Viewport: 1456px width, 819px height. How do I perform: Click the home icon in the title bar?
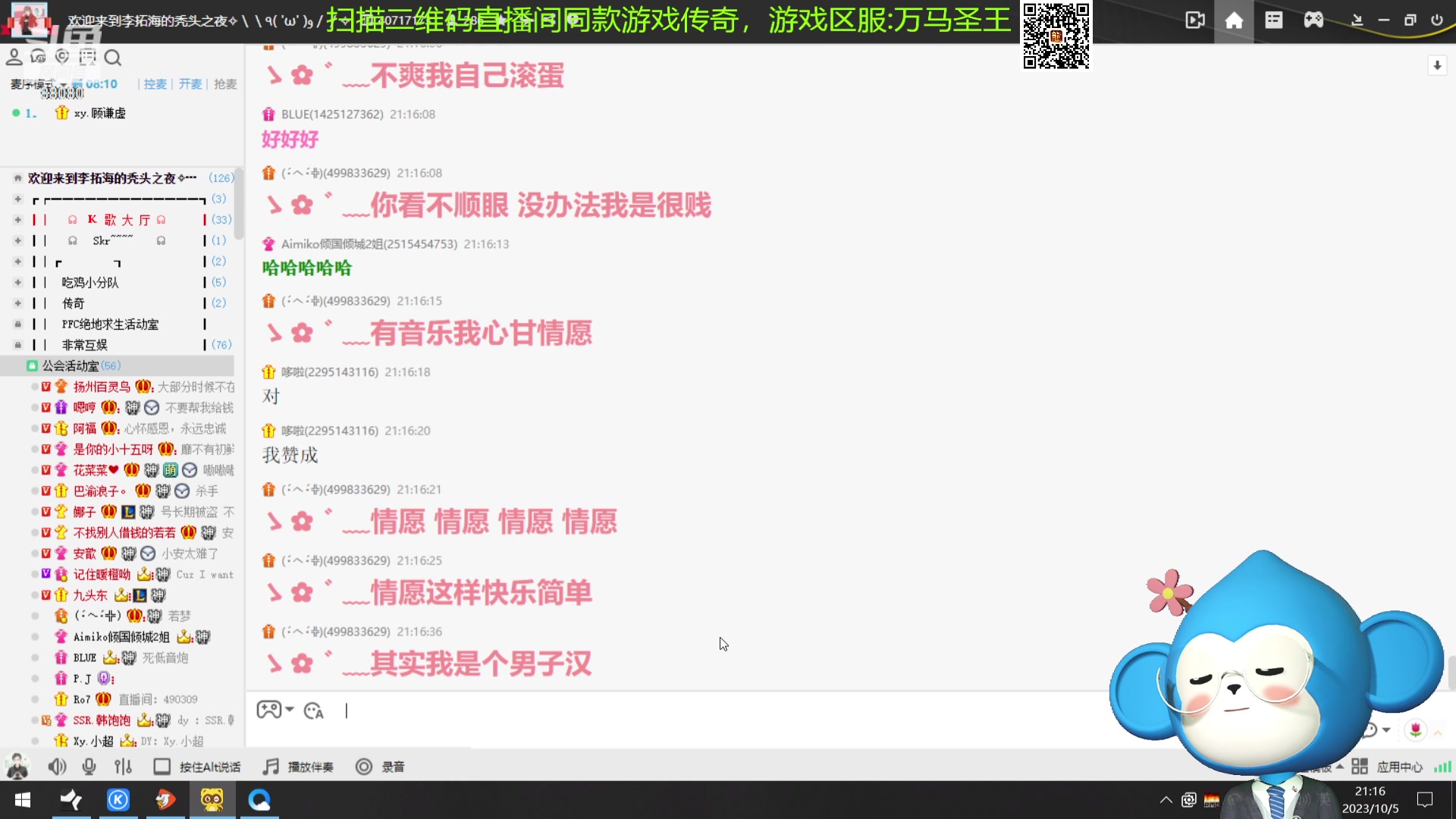(x=1235, y=20)
